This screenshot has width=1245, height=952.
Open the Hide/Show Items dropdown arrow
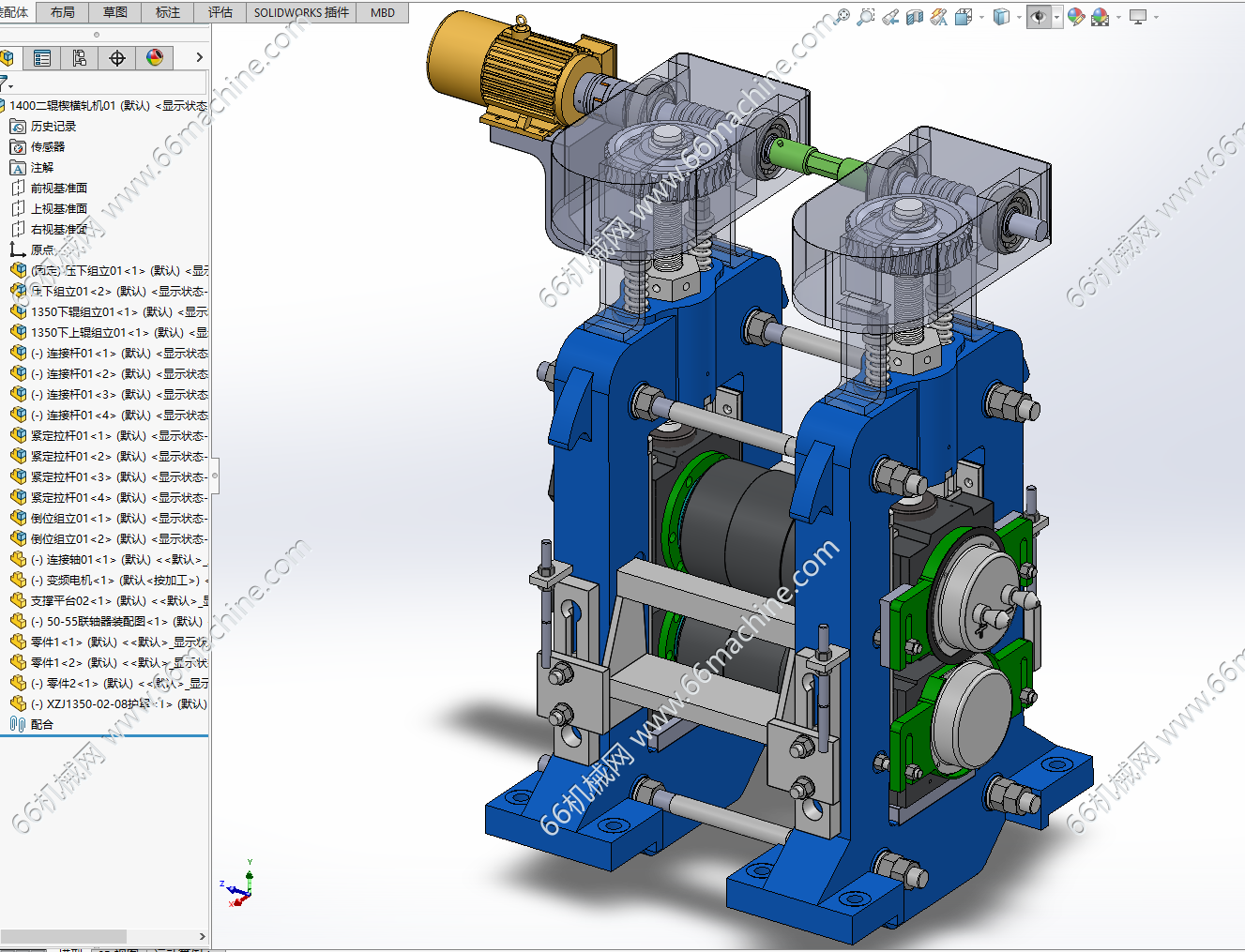(1056, 17)
